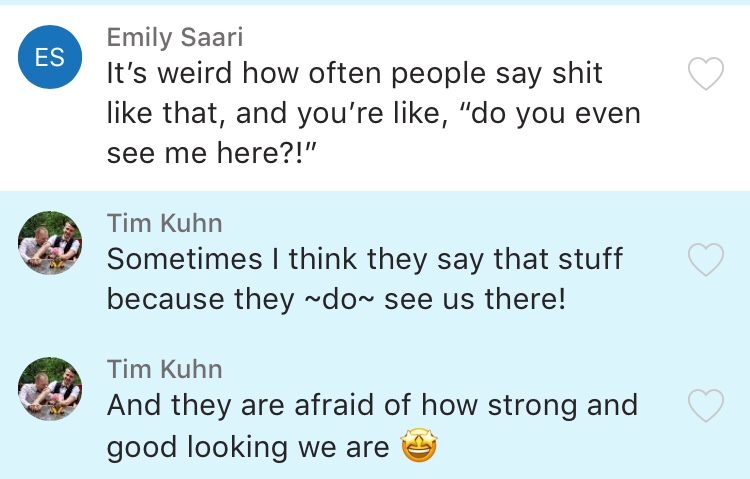
Task: Select the line 'And they are afraid of how strong'
Action: (x=372, y=406)
